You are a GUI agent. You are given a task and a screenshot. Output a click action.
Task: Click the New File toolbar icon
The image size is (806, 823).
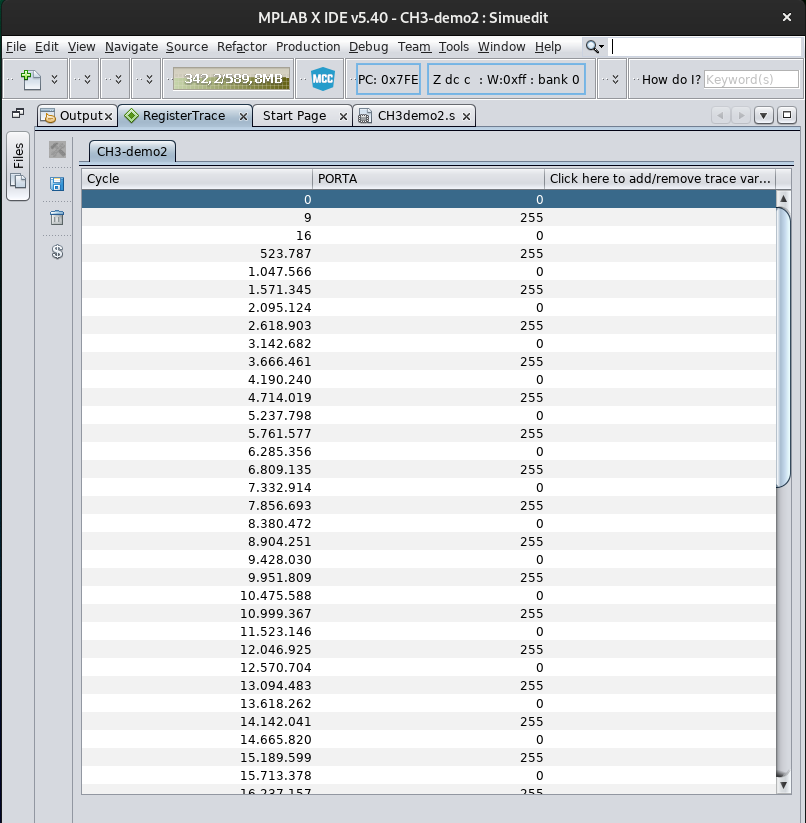[x=31, y=79]
